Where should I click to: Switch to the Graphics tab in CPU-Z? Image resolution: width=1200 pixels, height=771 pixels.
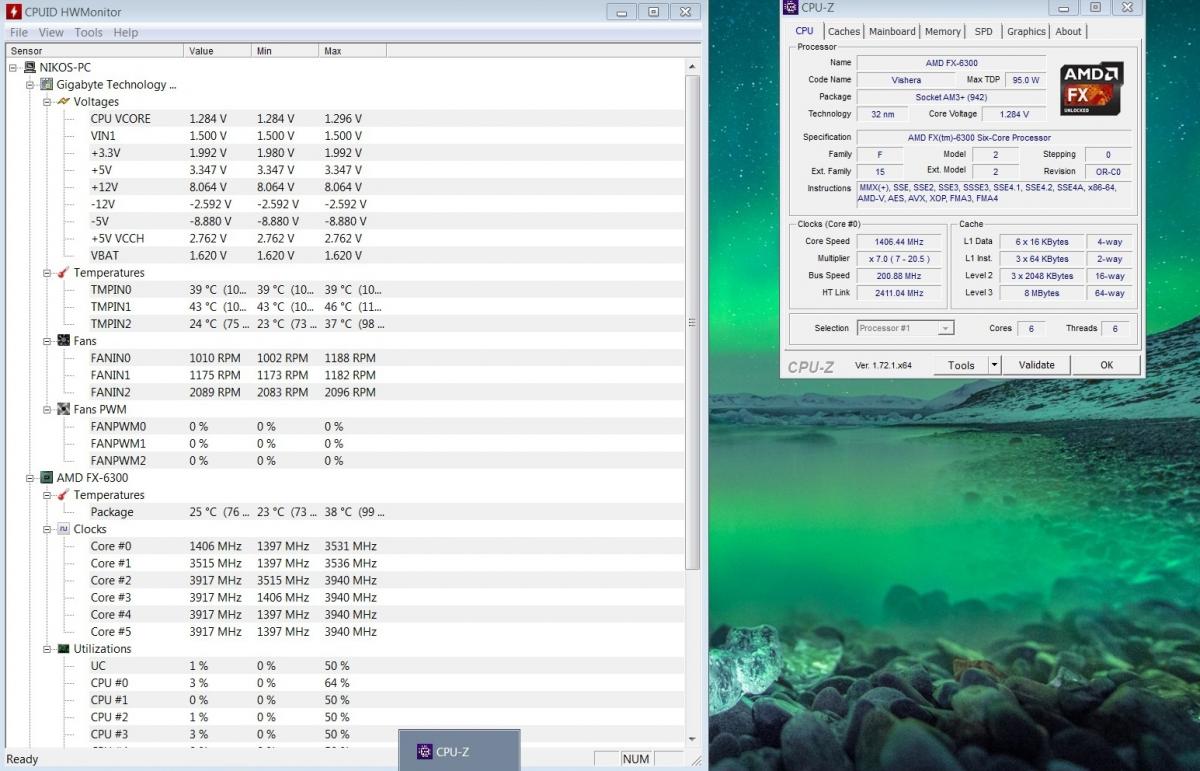click(1026, 32)
